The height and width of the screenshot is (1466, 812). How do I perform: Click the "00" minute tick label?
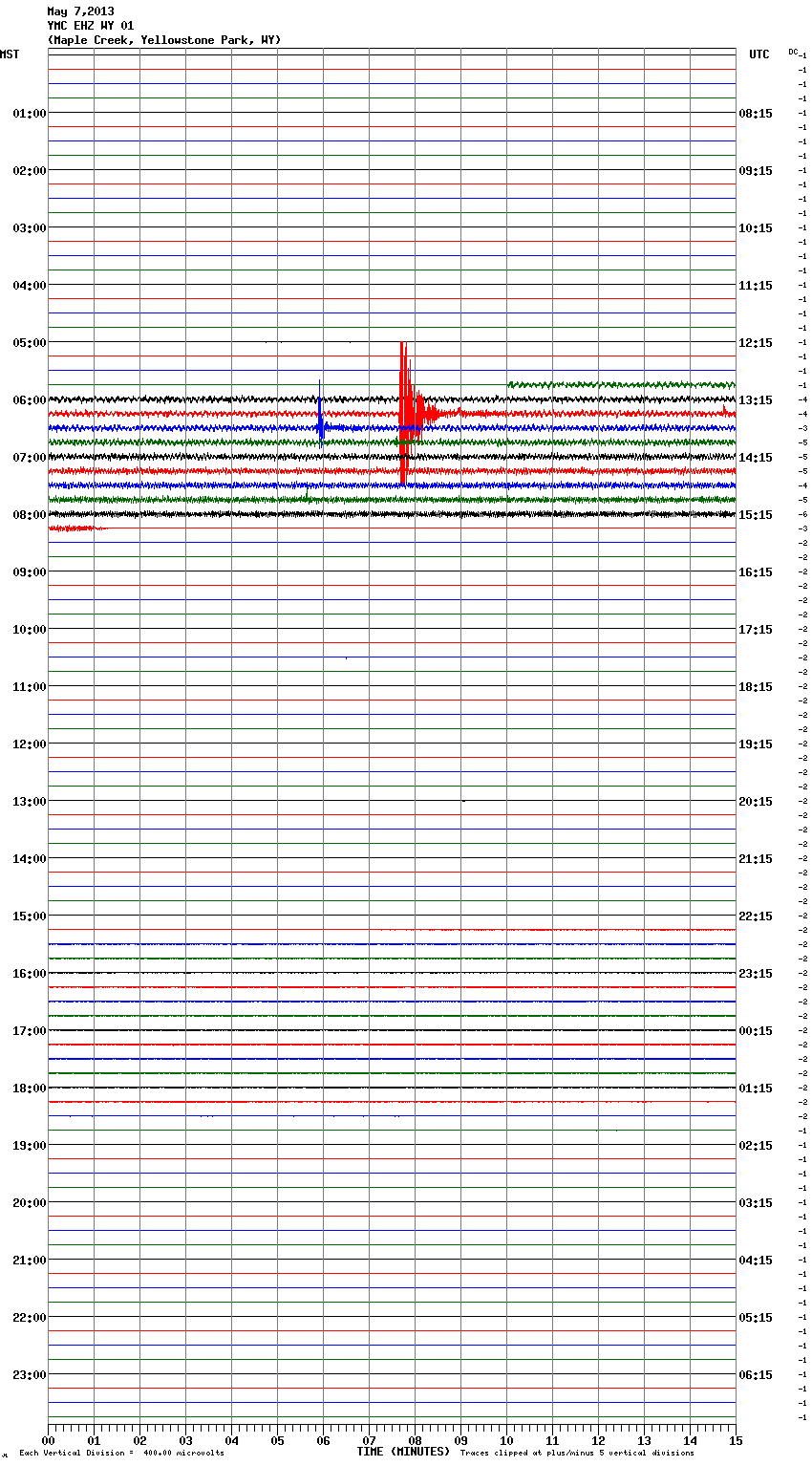tap(48, 1441)
